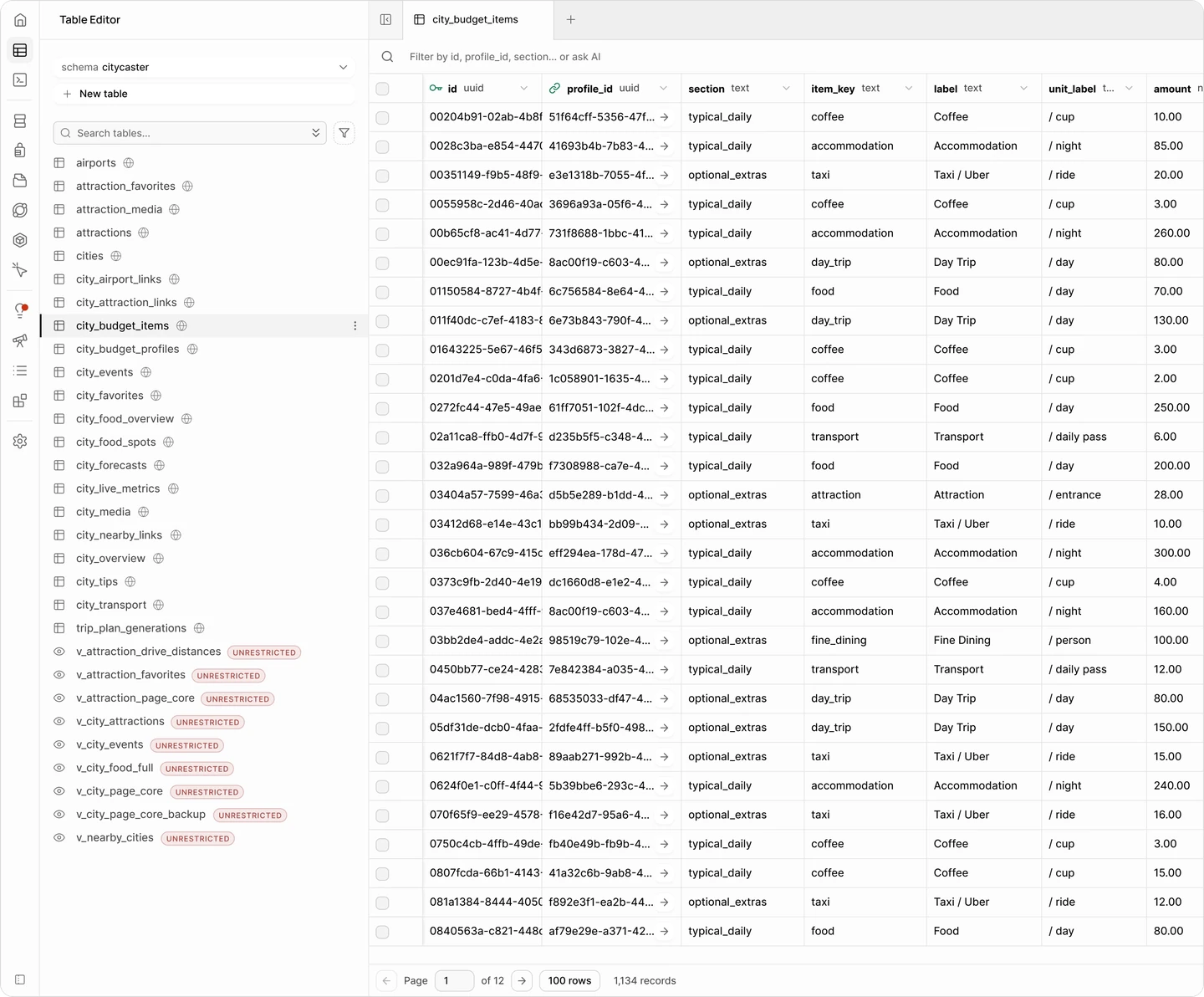The height and width of the screenshot is (997, 1204).
Task: Open the schema citycaster dropdown
Action: [204, 67]
